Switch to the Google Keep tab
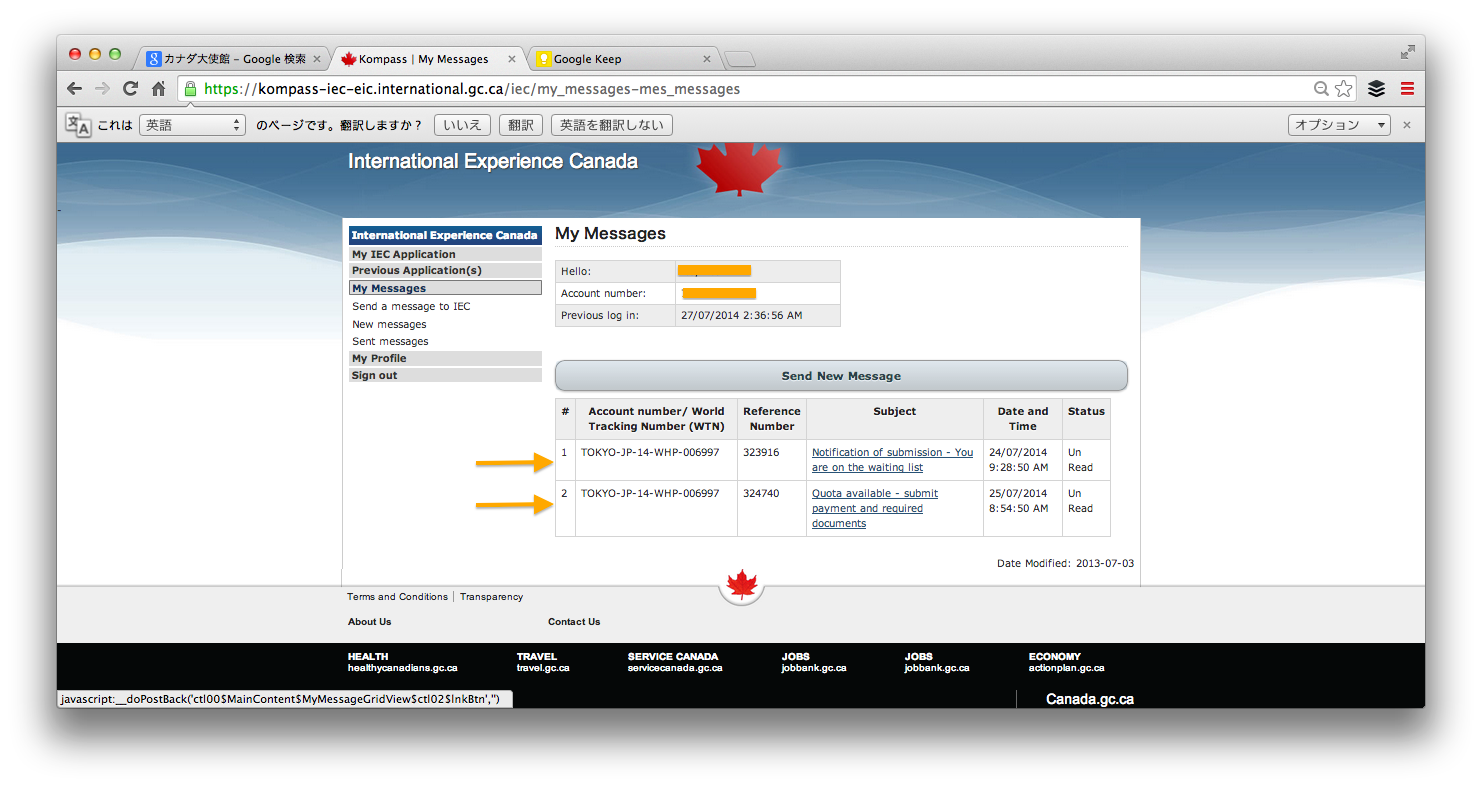Image resolution: width=1482 pixels, height=787 pixels. point(620,59)
